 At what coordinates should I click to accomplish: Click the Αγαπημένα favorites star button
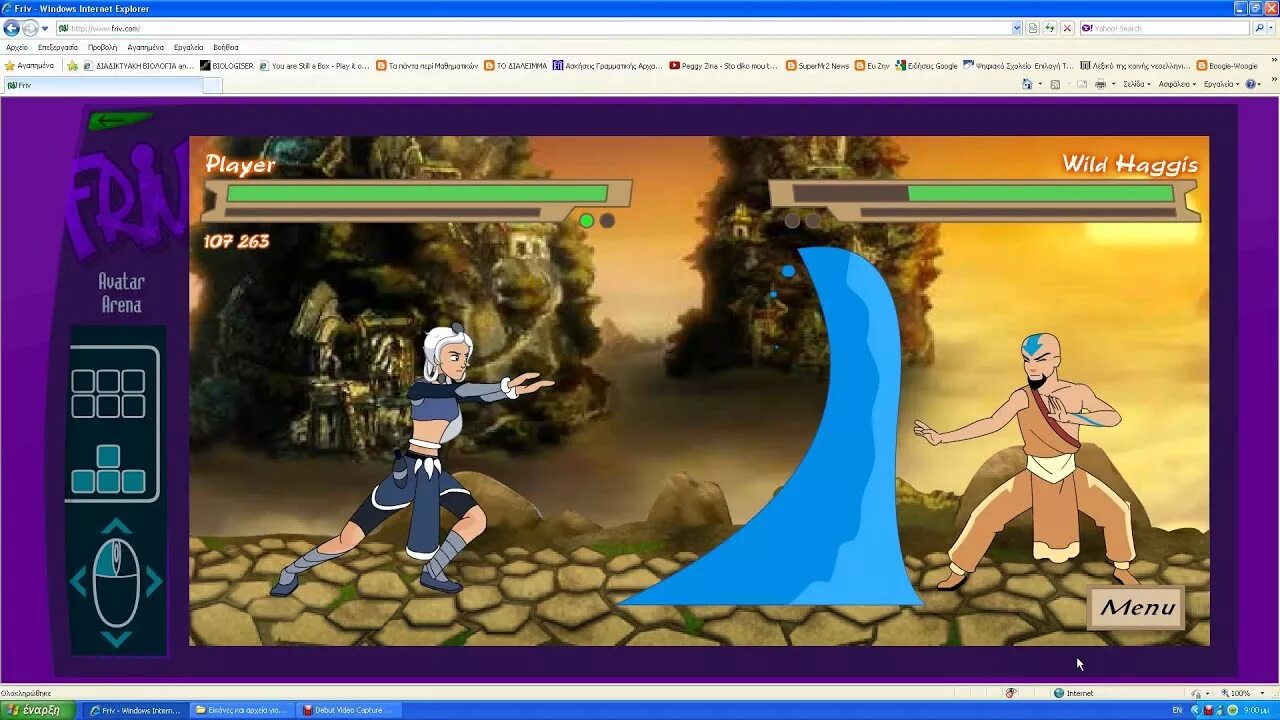(x=30, y=66)
